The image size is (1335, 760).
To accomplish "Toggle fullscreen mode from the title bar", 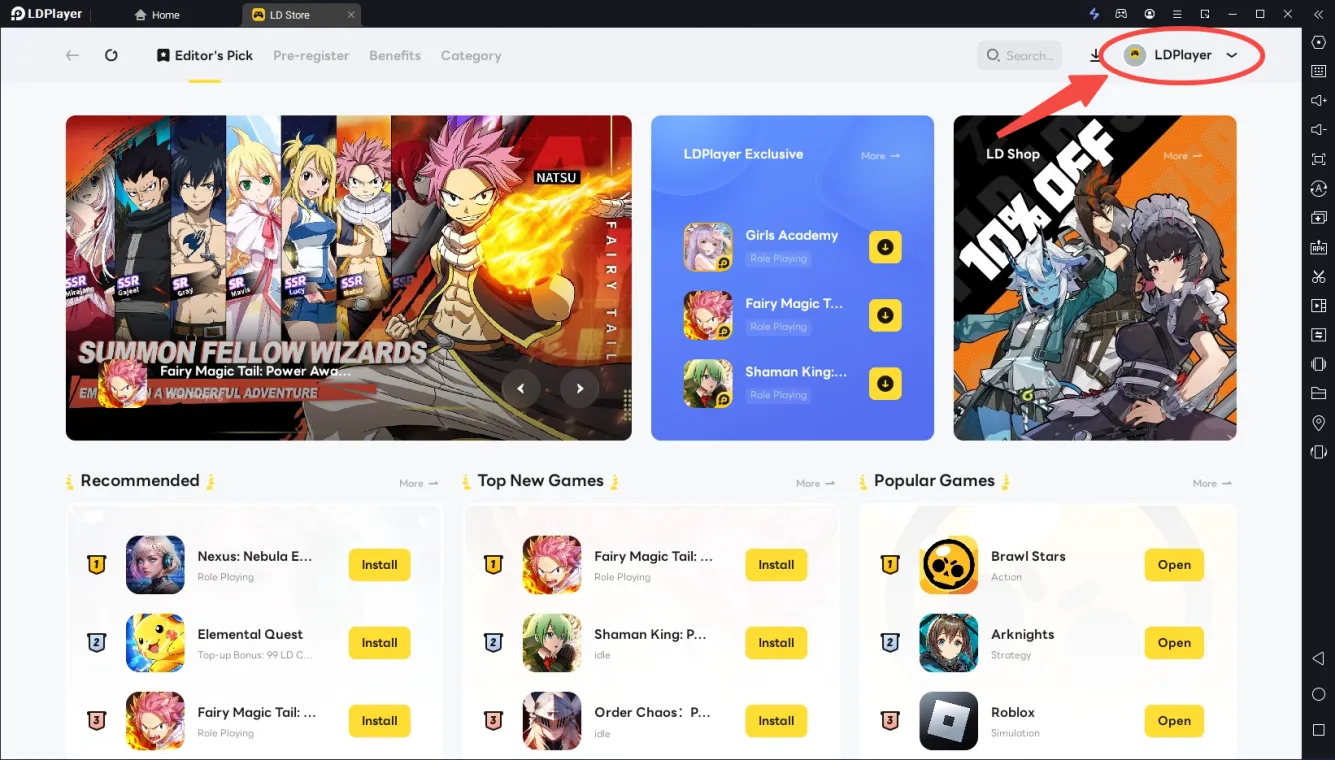I will click(x=1205, y=13).
